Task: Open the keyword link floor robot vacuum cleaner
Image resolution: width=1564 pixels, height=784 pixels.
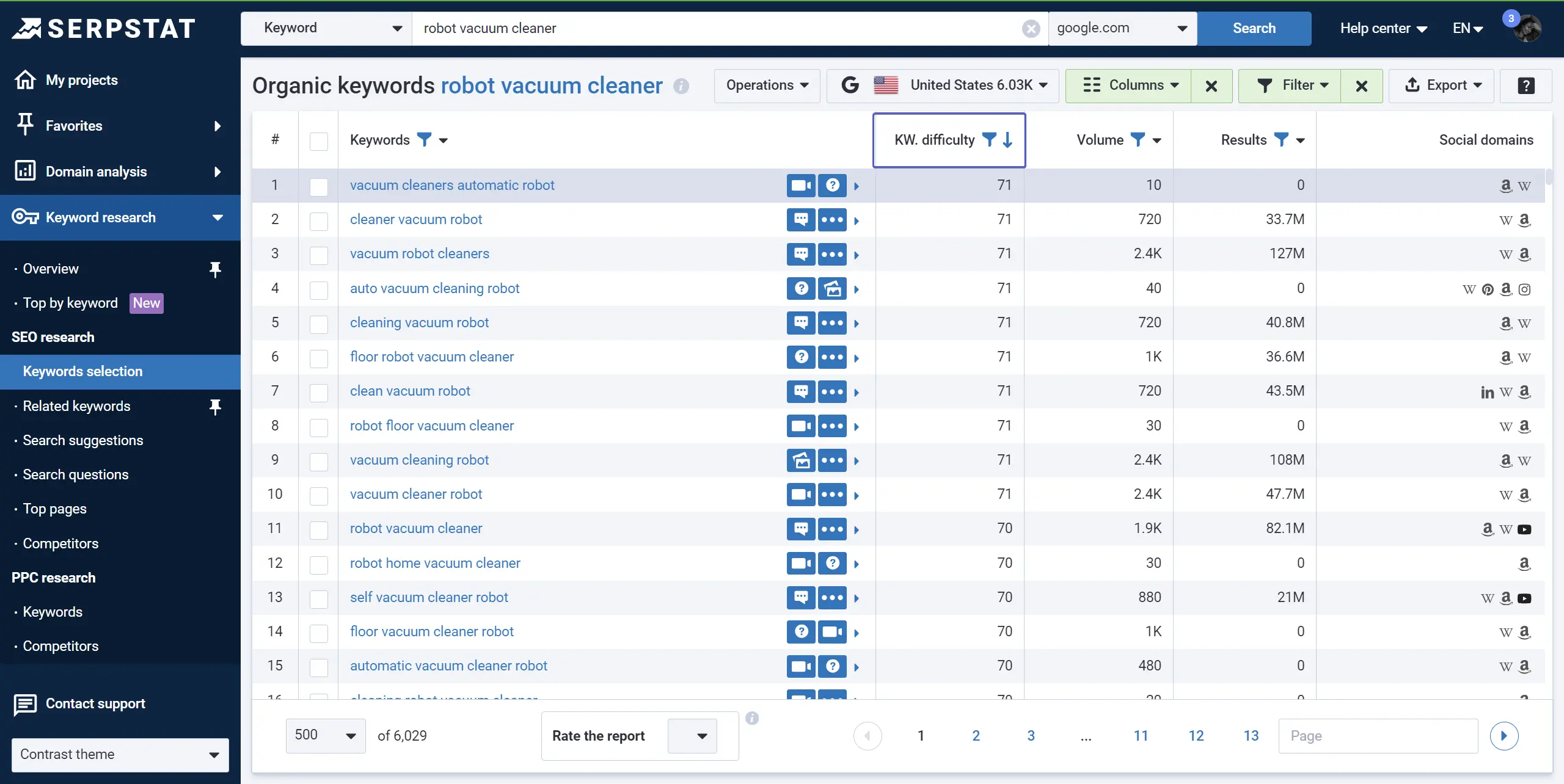Action: (432, 357)
